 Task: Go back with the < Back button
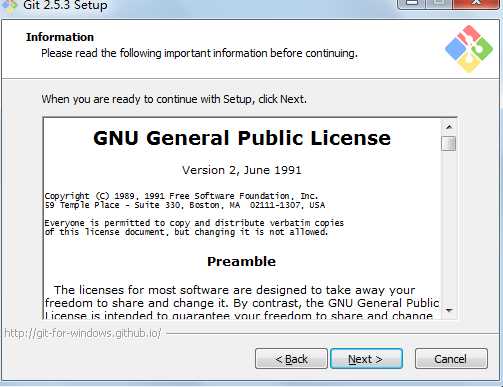coord(291,359)
